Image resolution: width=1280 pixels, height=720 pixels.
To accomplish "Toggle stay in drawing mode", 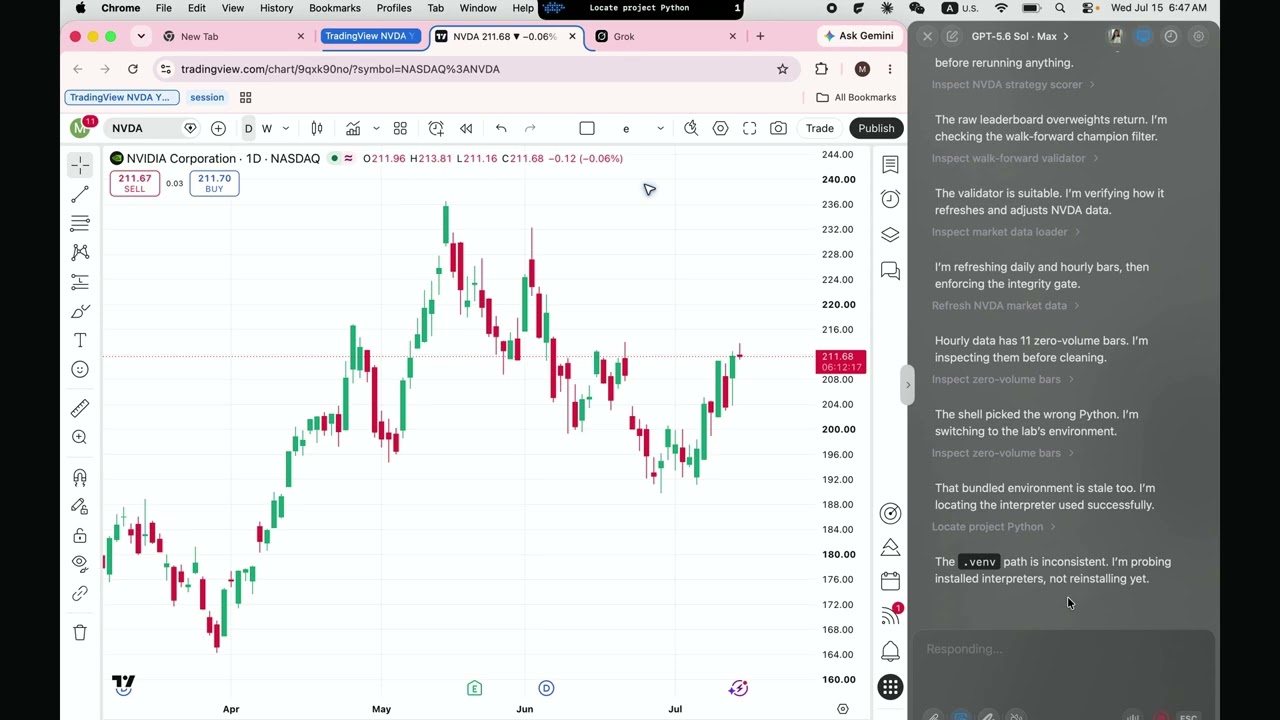I will [x=80, y=507].
